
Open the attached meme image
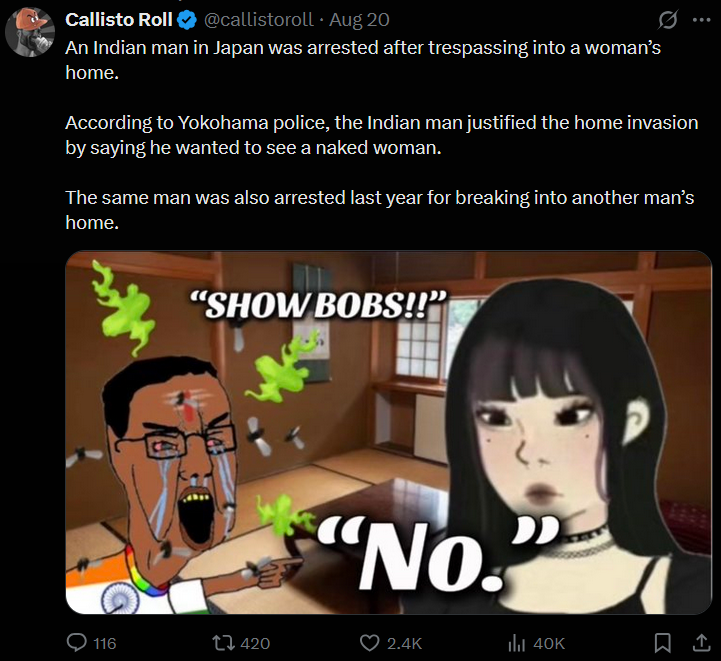tap(389, 432)
